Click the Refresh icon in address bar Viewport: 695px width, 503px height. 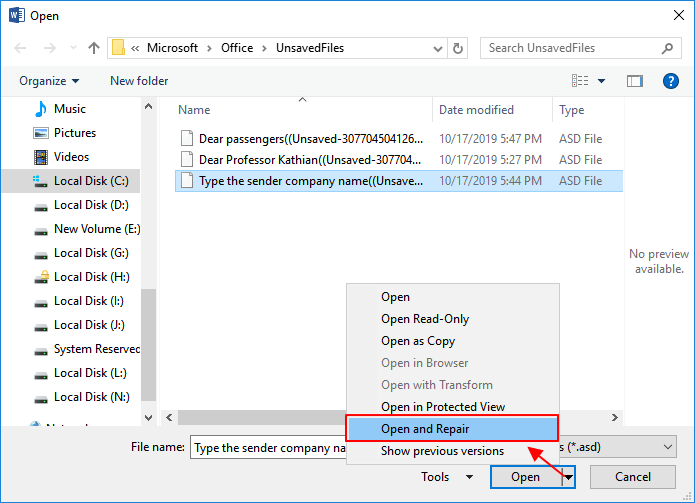(458, 48)
